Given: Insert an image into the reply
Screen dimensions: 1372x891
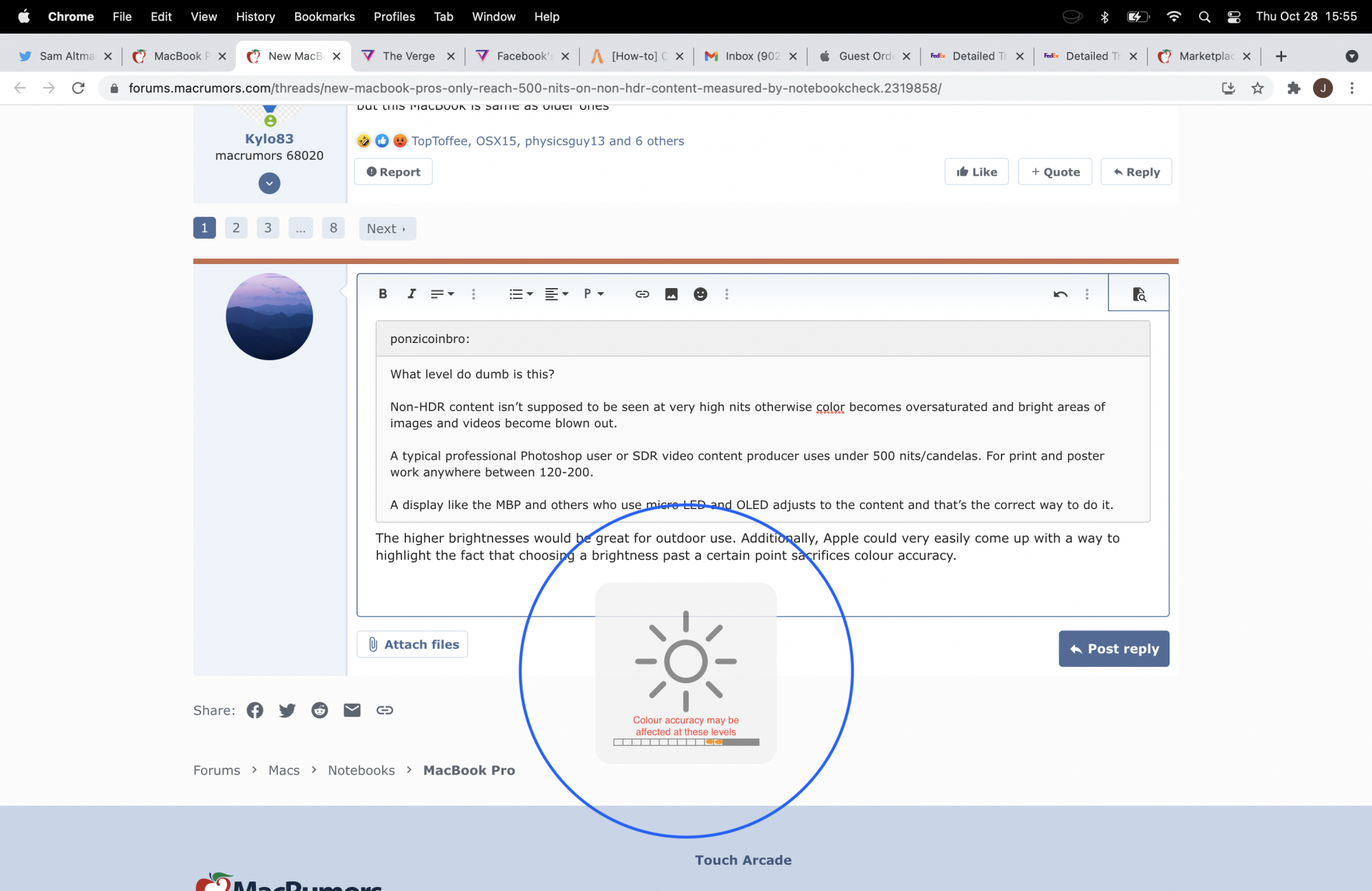Looking at the screenshot, I should click(x=671, y=294).
